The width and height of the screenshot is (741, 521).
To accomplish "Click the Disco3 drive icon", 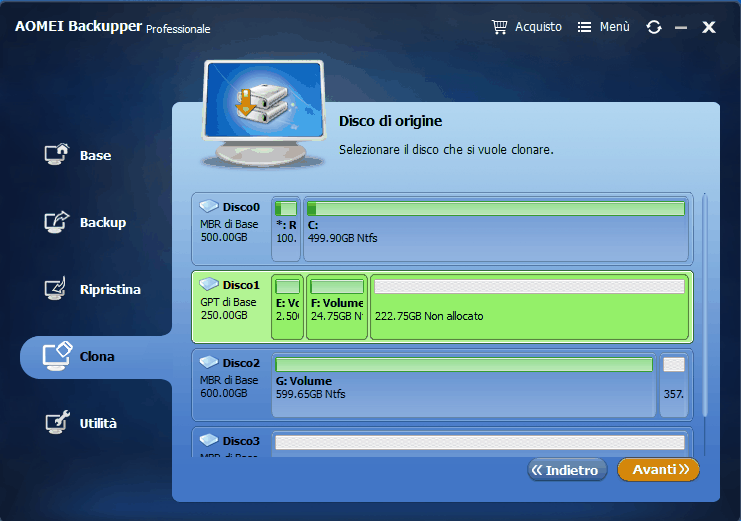I will click(x=208, y=440).
